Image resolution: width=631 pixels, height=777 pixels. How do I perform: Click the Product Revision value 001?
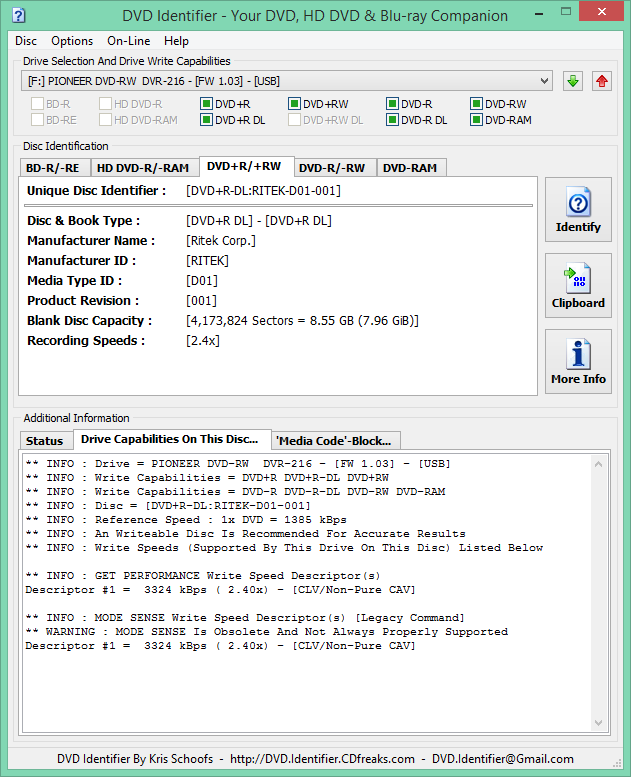pos(201,301)
